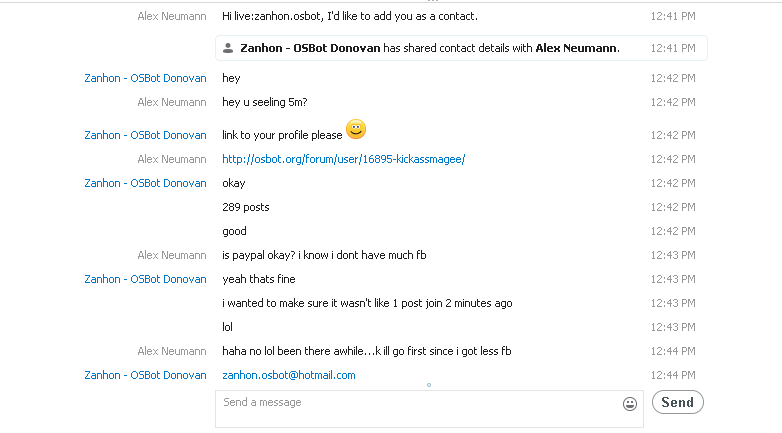Click the 12:44 PM timestamp beside email
The height and width of the screenshot is (433, 782).
pos(673,375)
